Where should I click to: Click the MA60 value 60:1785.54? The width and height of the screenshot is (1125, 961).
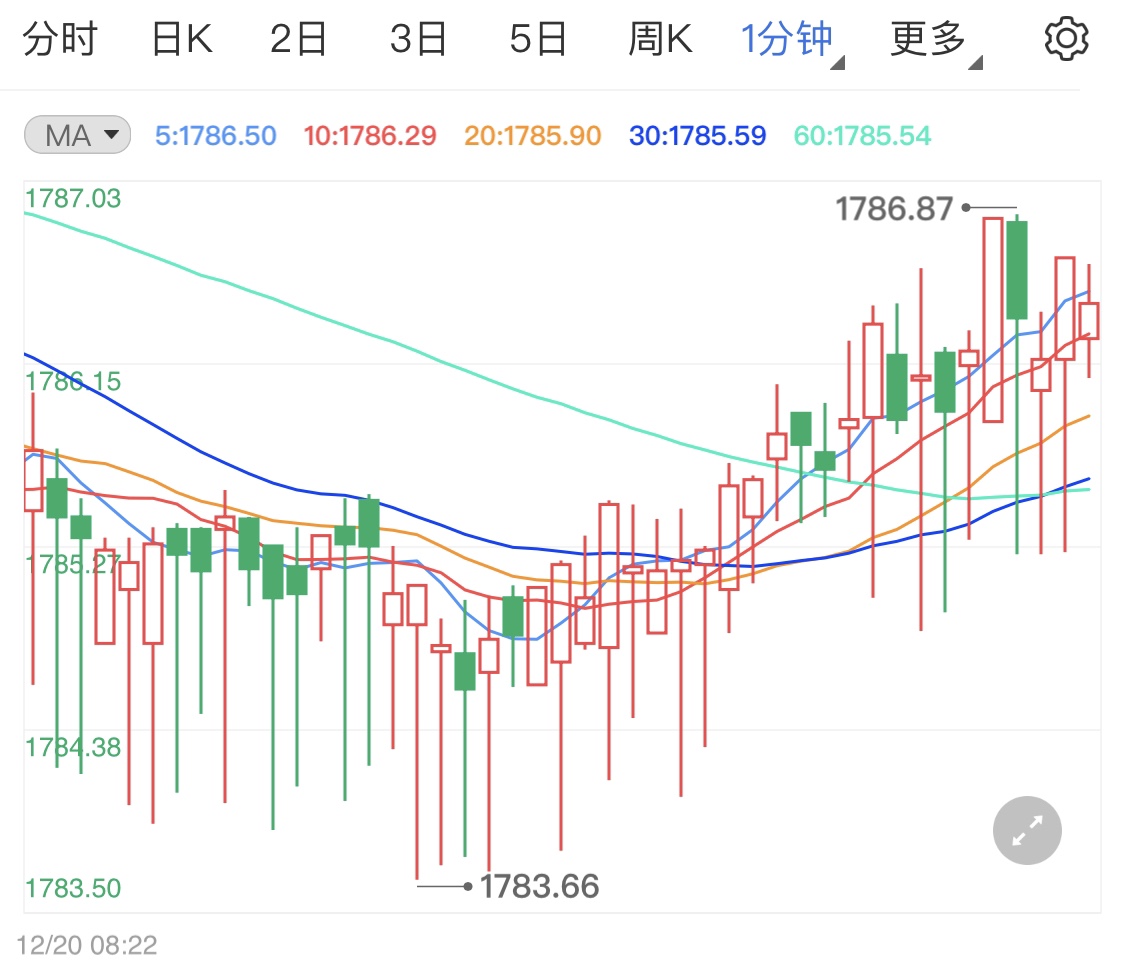tap(862, 136)
